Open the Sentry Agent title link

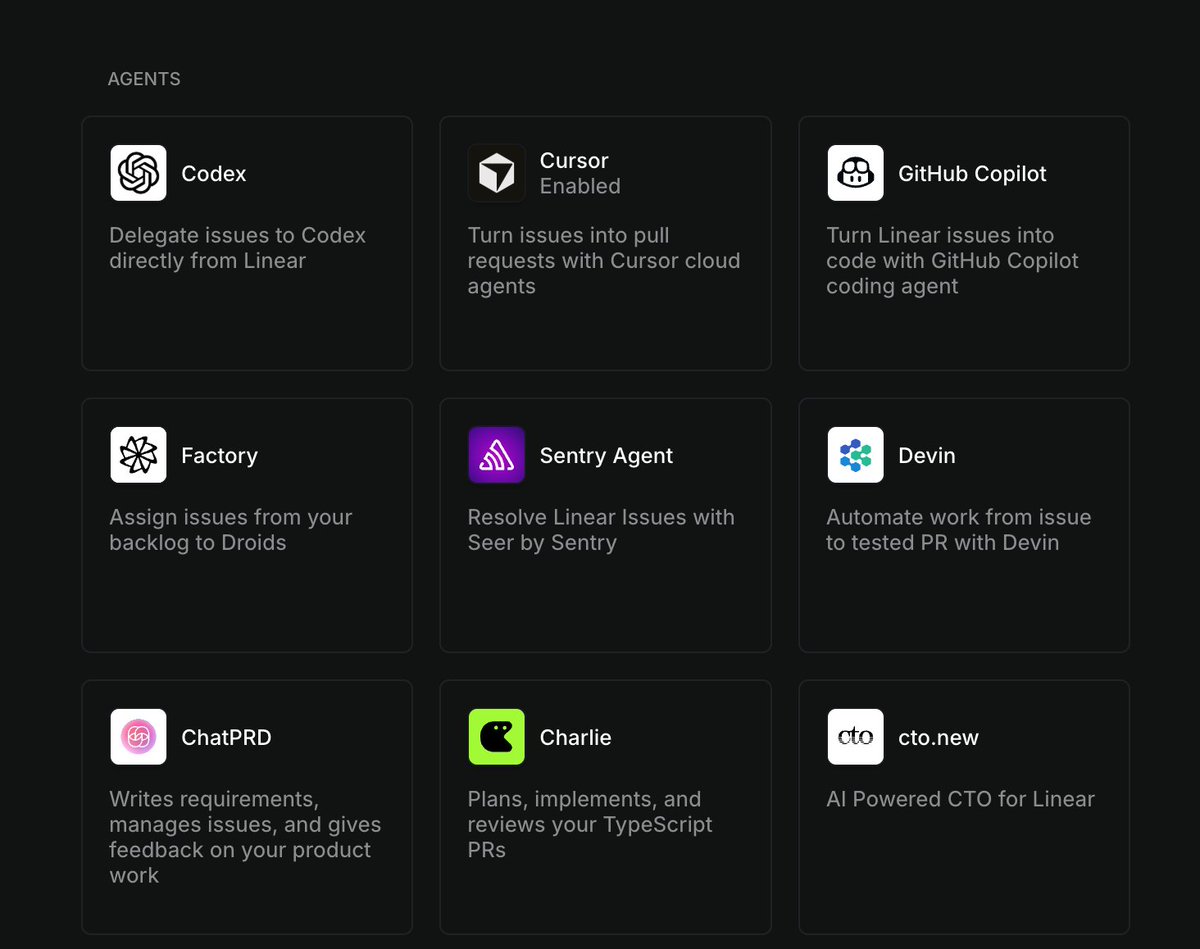coord(606,455)
